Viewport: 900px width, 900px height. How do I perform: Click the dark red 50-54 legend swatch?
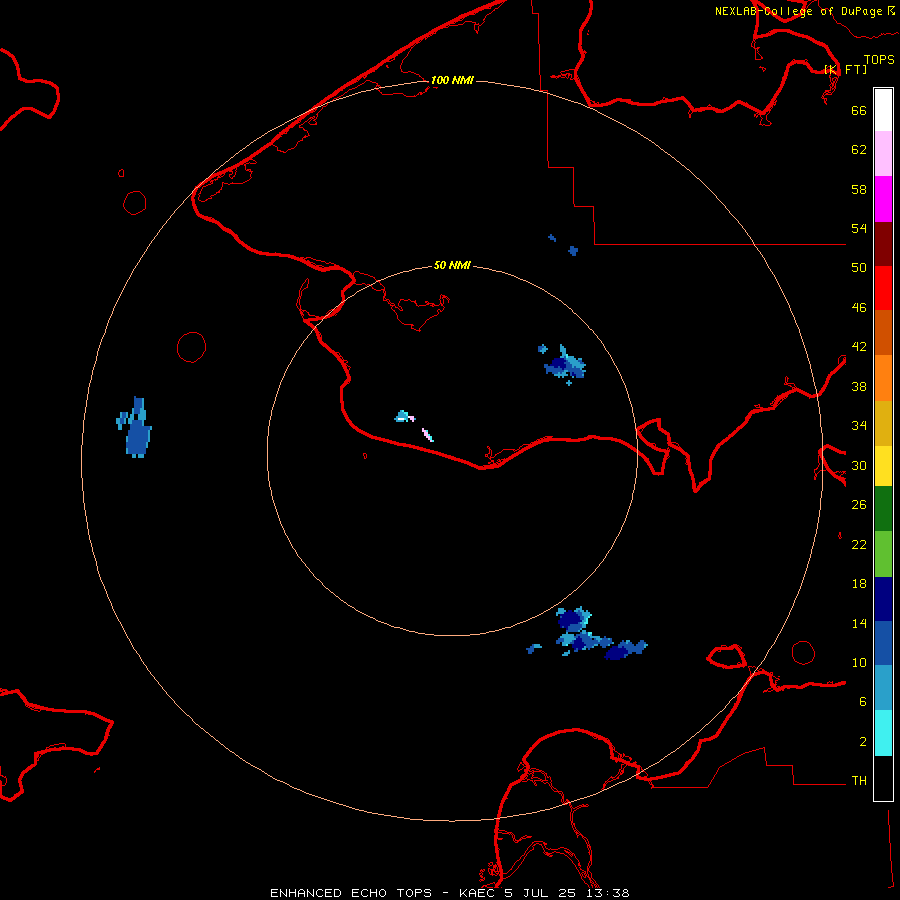(883, 243)
